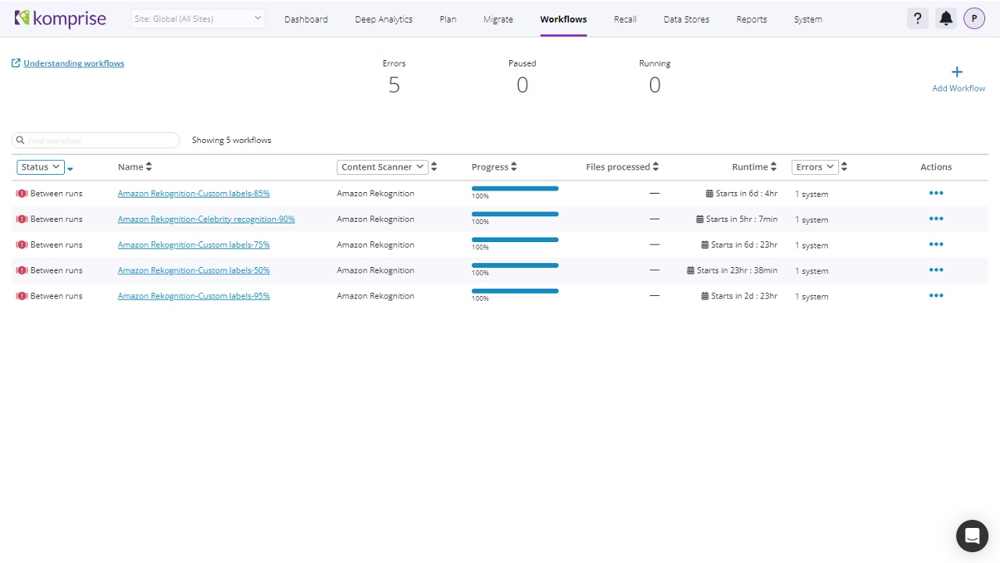The image size is (1000, 563).
Task: Go to the Dashboard tab
Action: (306, 19)
